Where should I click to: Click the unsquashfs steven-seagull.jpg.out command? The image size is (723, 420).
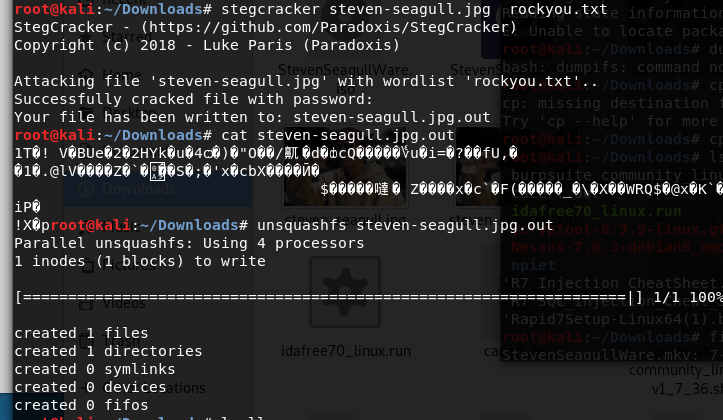405,225
